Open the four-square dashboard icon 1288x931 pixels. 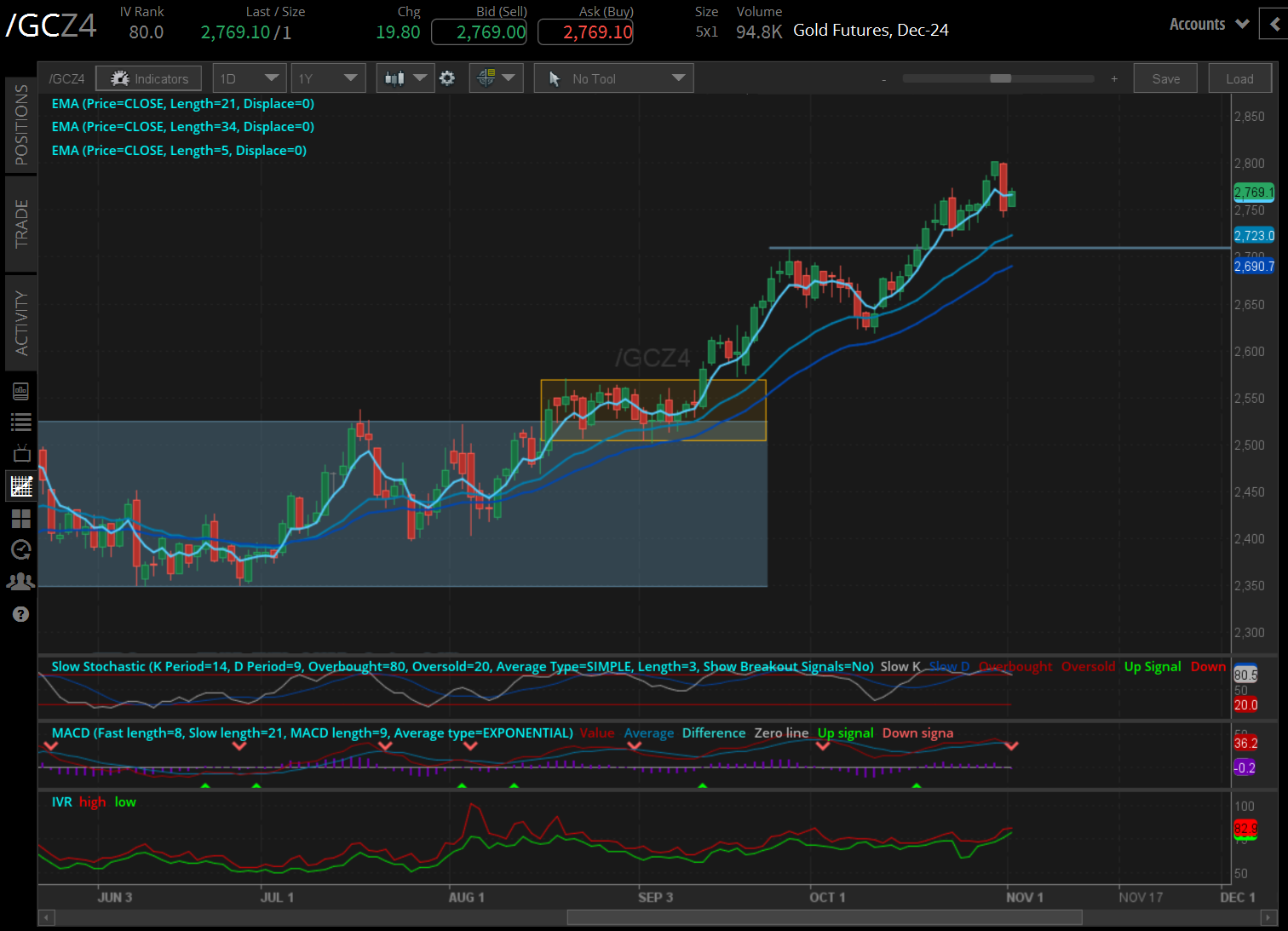coord(21,518)
